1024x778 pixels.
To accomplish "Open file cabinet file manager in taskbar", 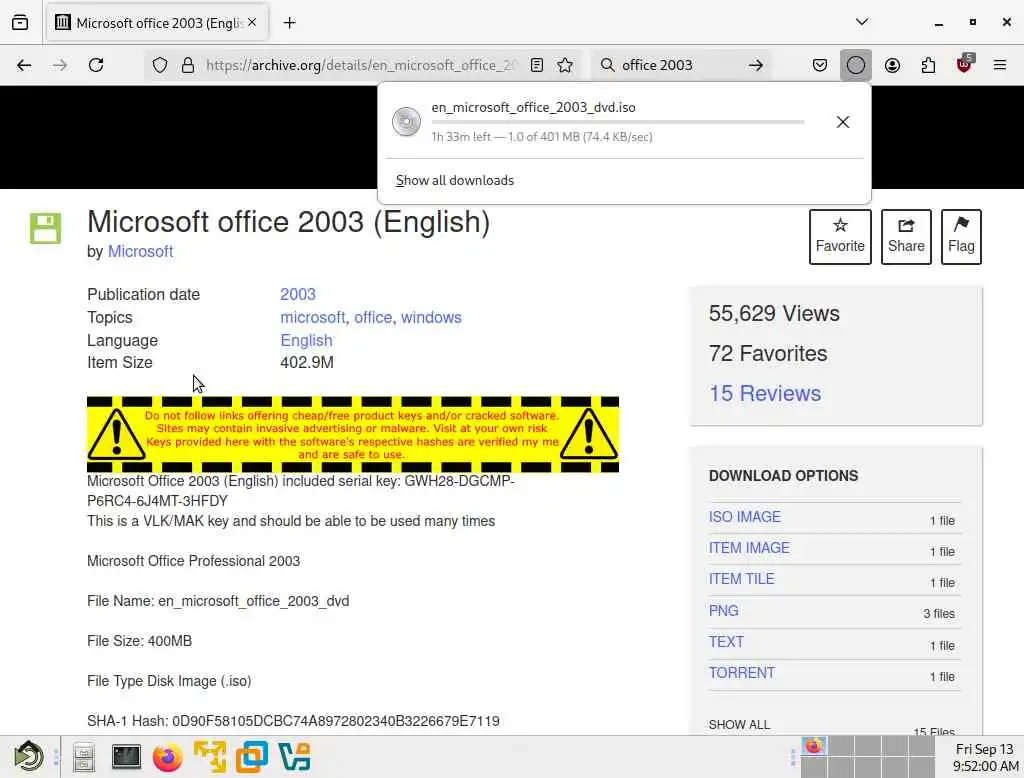I will click(x=84, y=757).
